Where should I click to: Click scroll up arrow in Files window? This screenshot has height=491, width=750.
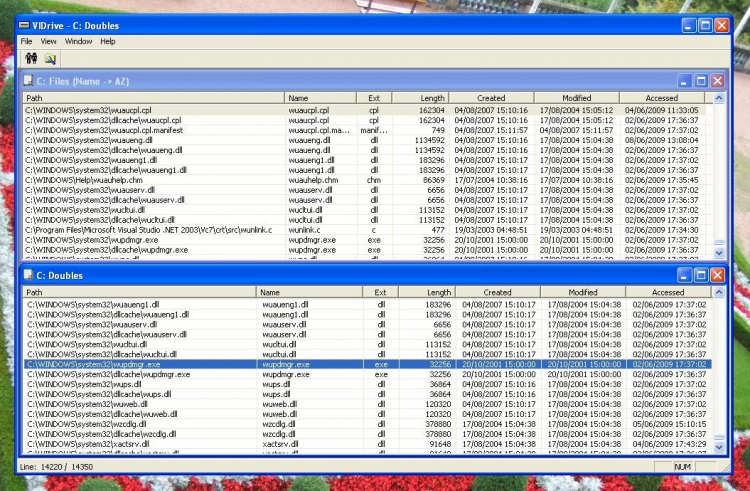719,98
